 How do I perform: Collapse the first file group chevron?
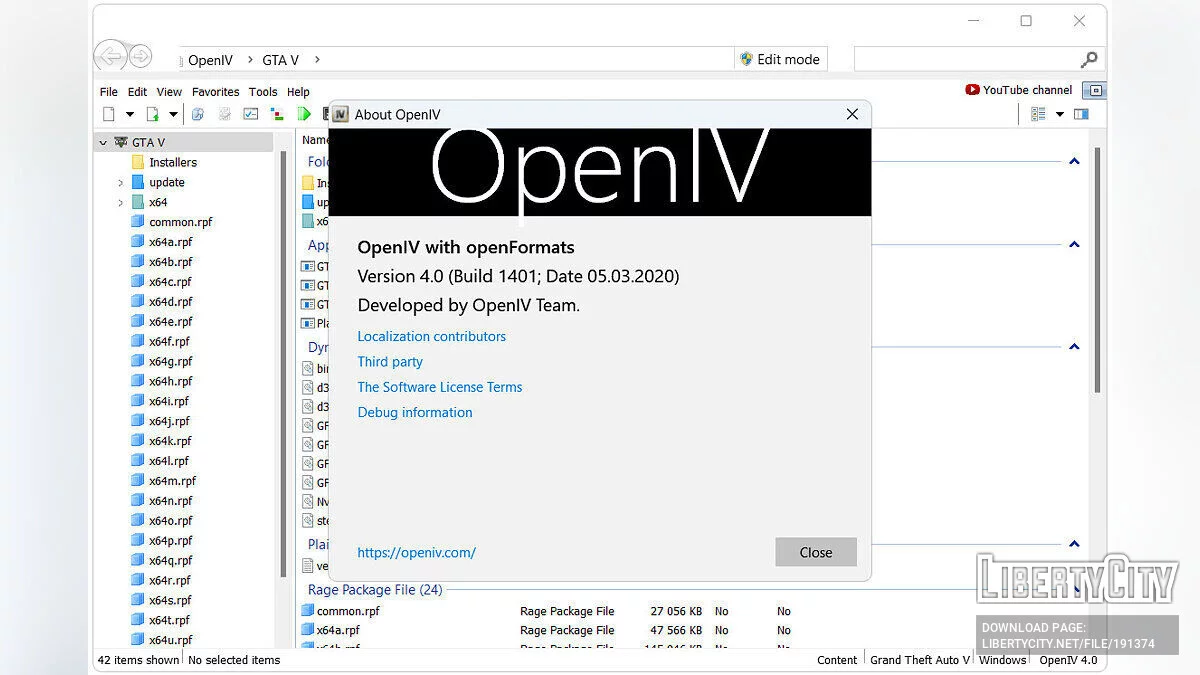tap(1074, 161)
